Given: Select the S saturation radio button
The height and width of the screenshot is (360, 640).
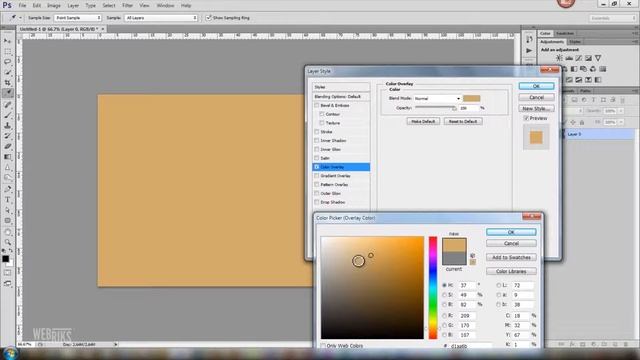Looking at the screenshot, I should [444, 295].
